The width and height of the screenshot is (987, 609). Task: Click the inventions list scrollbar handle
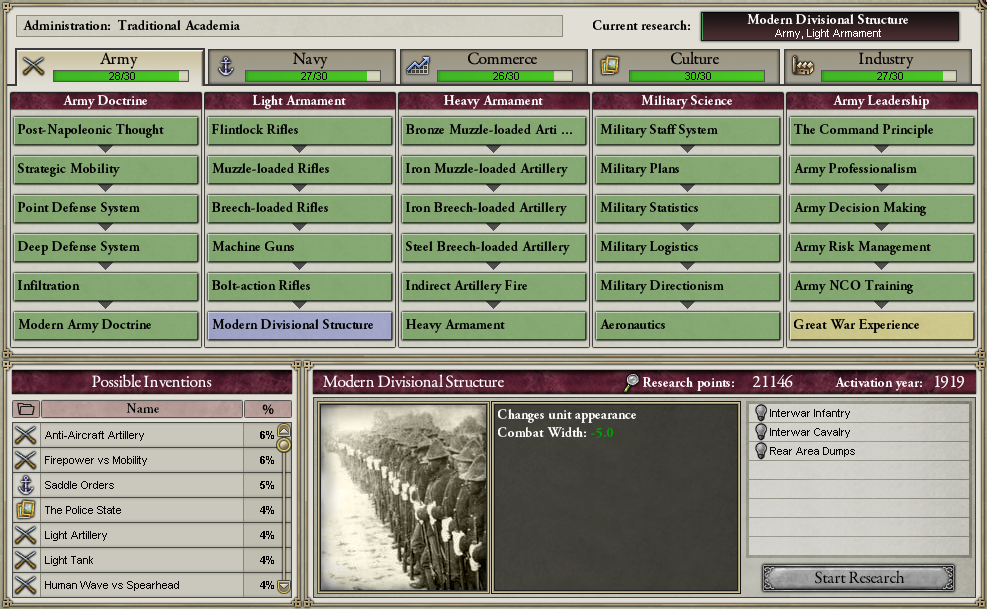click(x=284, y=445)
